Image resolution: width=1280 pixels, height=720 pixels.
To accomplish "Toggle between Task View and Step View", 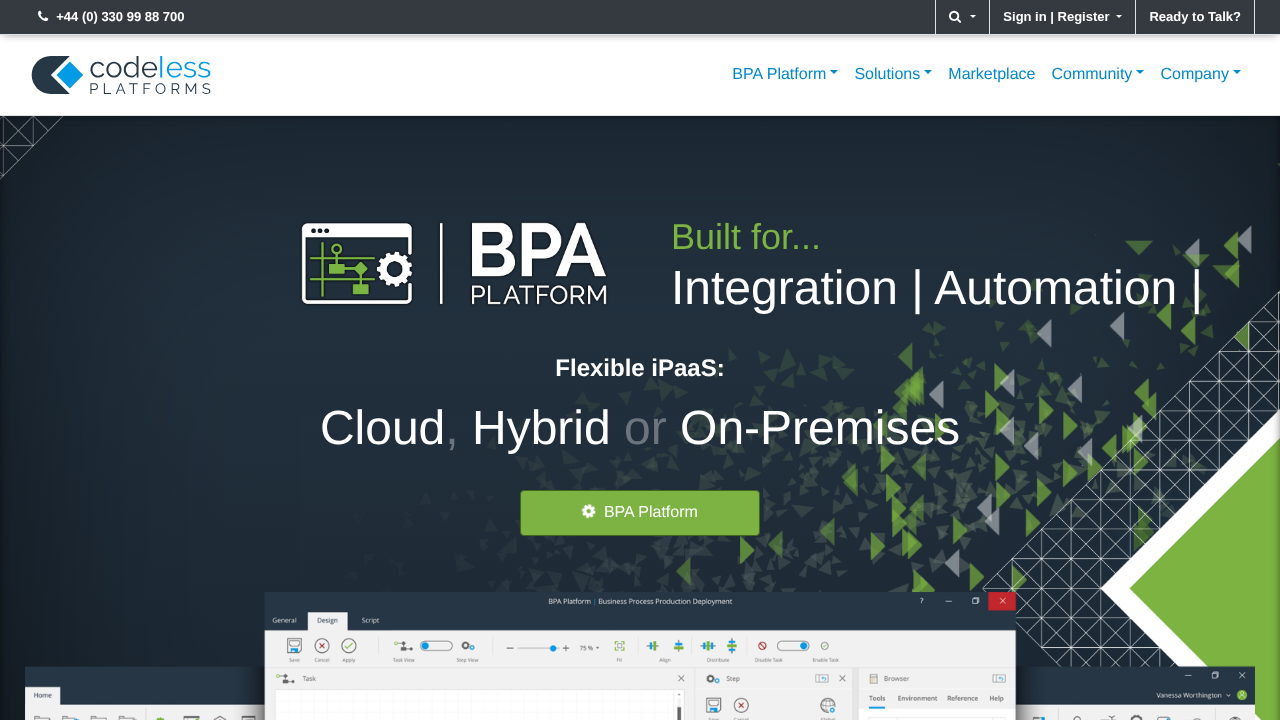I will (436, 646).
